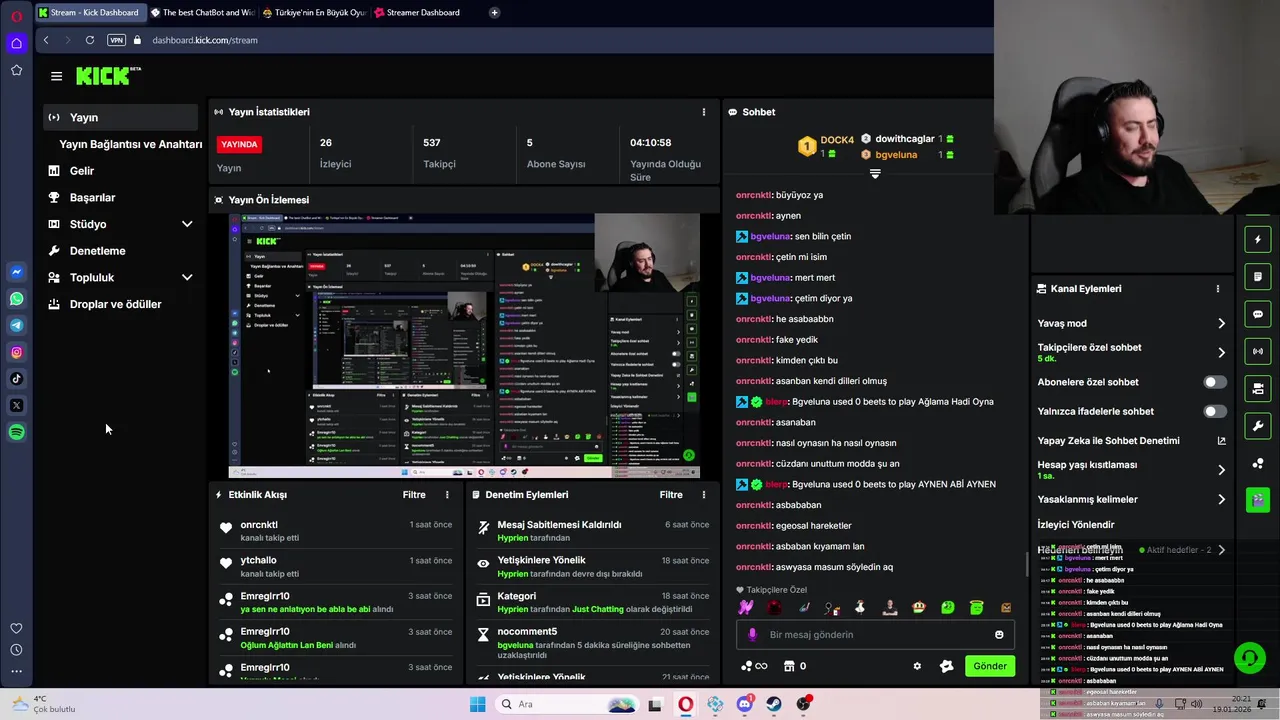Toggle Abonelere özel sohbet switch
The height and width of the screenshot is (720, 1280).
point(1215,382)
